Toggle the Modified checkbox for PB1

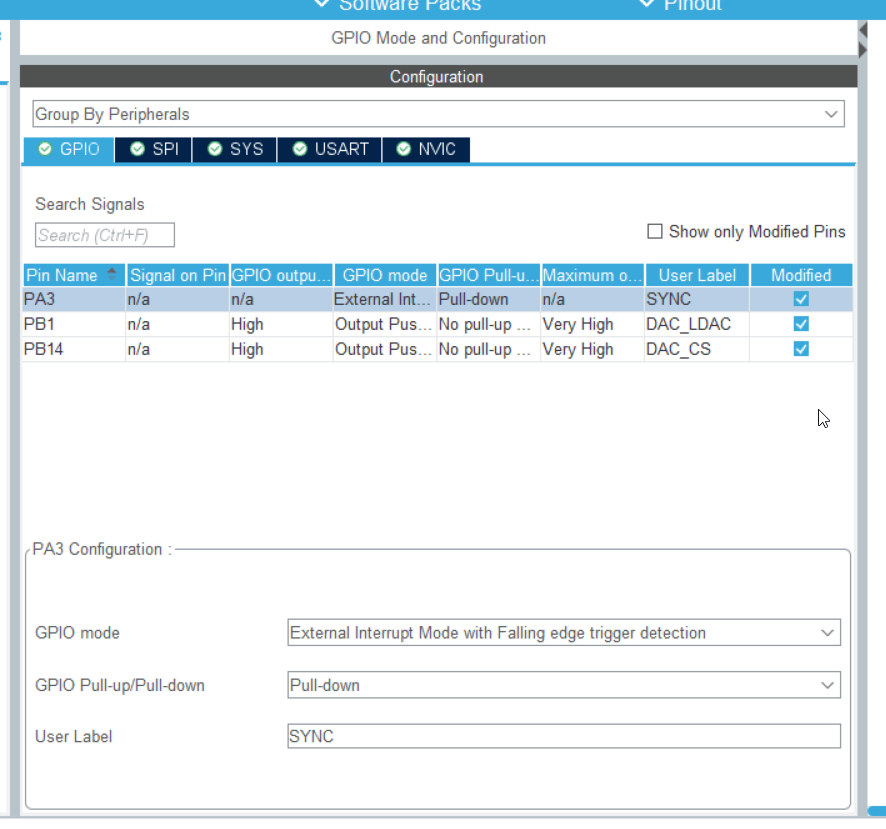click(801, 324)
